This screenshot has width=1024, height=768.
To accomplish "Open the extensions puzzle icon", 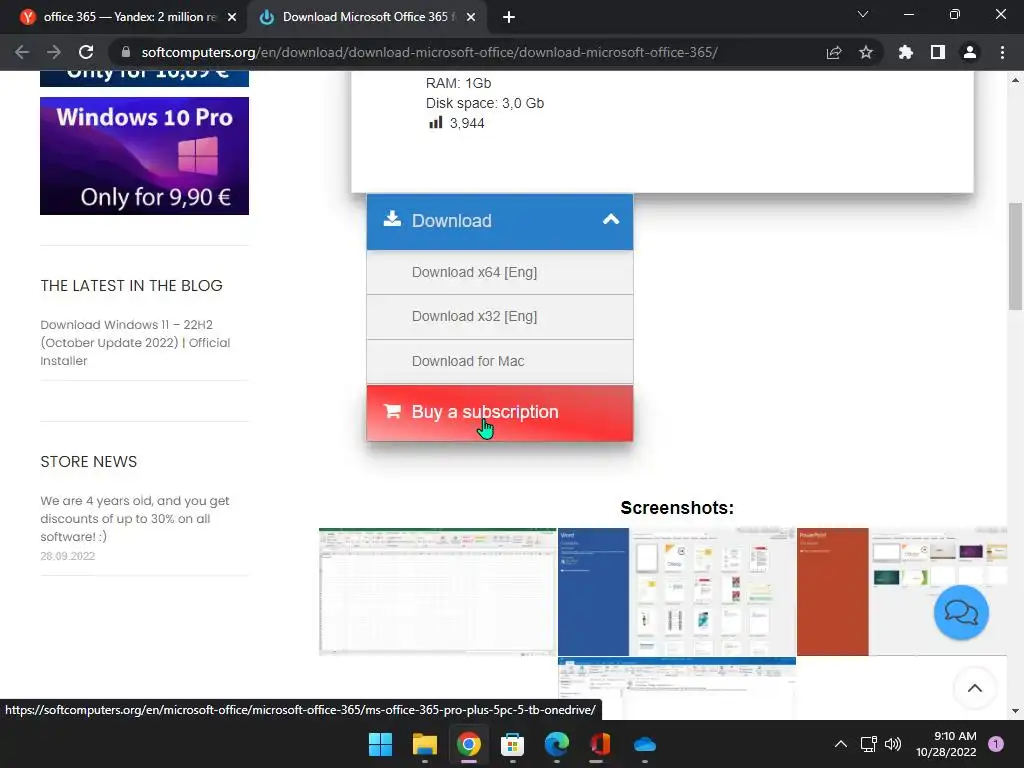I will pos(905,52).
